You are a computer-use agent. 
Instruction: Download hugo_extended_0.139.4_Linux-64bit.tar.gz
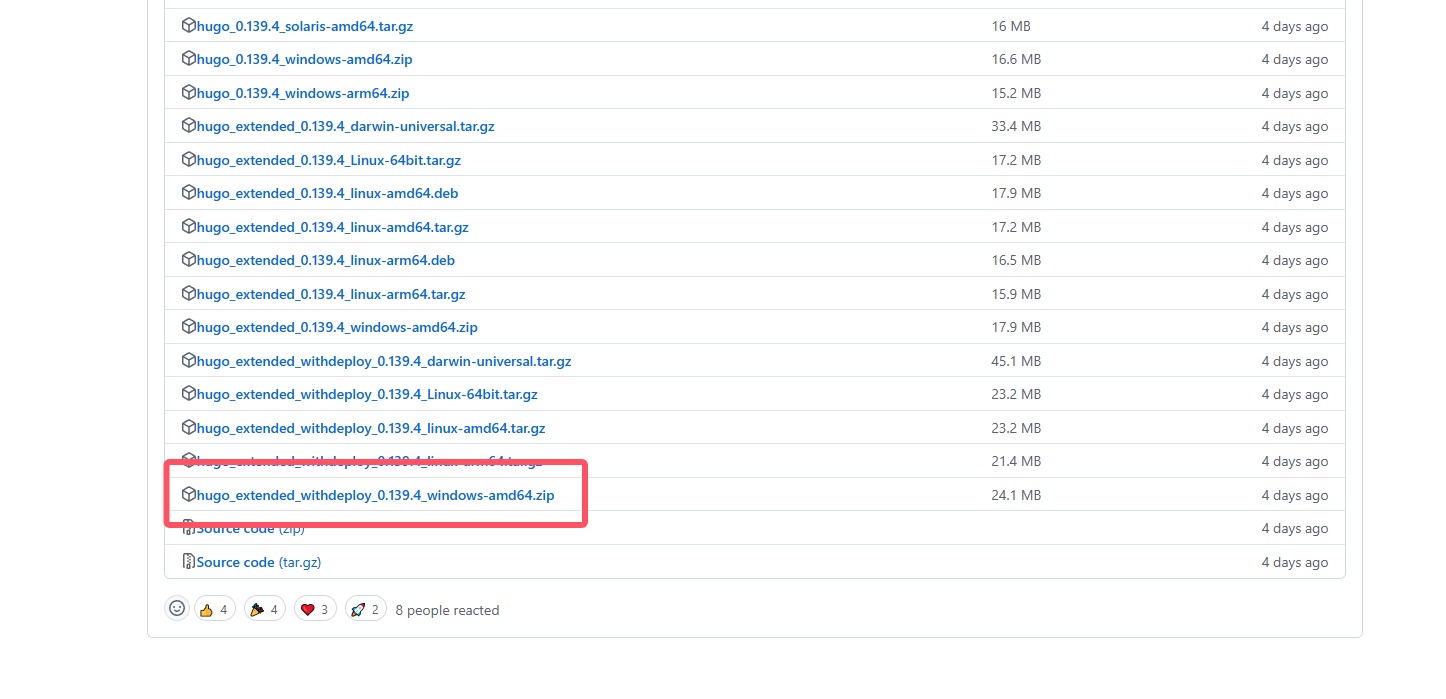pyautogui.click(x=329, y=160)
